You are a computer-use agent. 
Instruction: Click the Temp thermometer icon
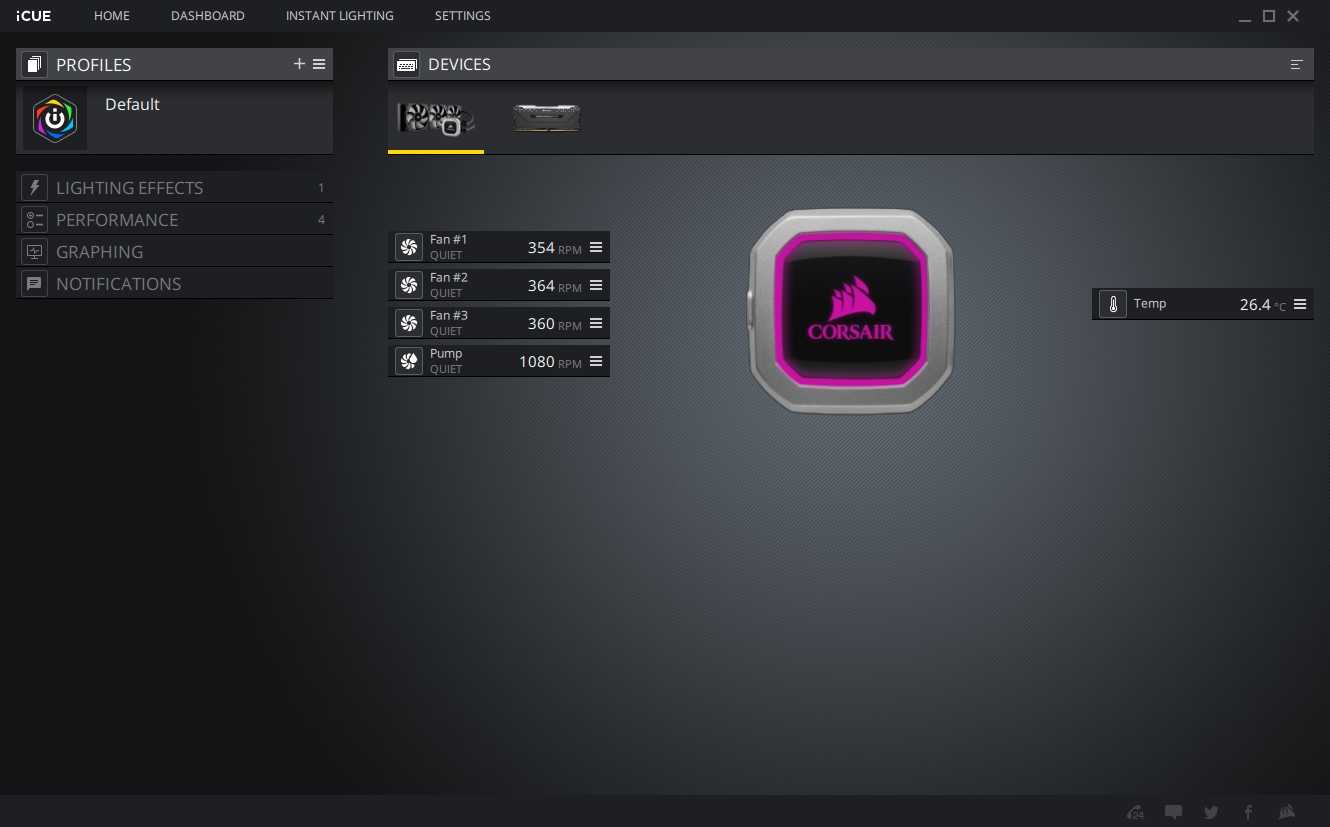point(1112,304)
